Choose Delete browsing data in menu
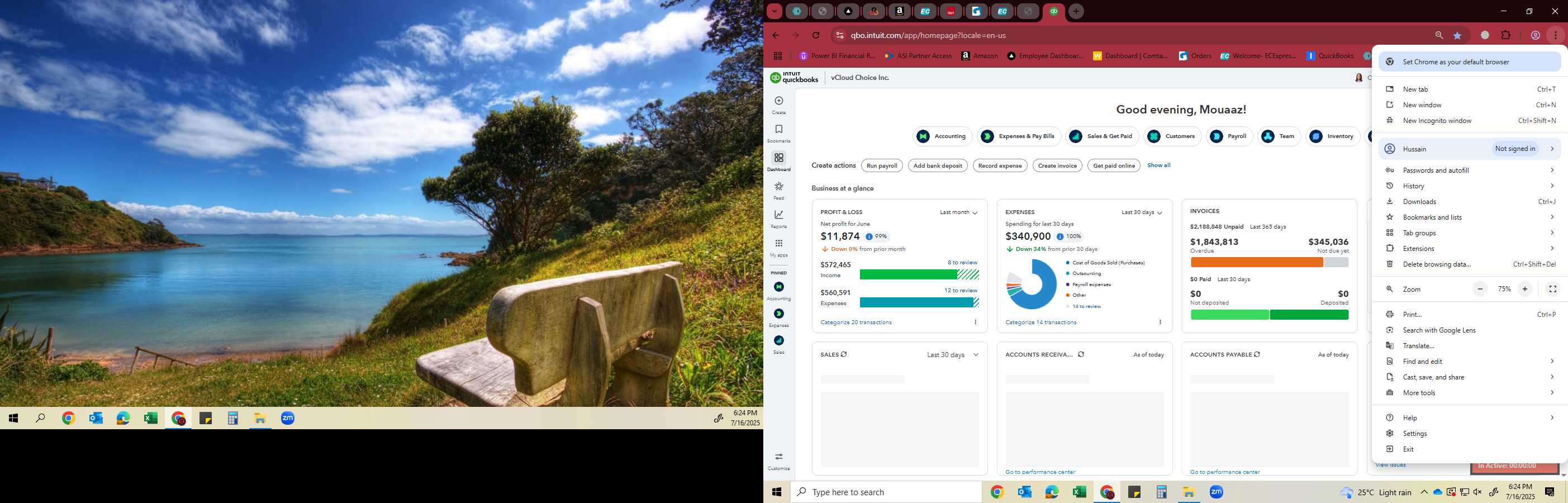The width and height of the screenshot is (1568, 503). 1470,264
